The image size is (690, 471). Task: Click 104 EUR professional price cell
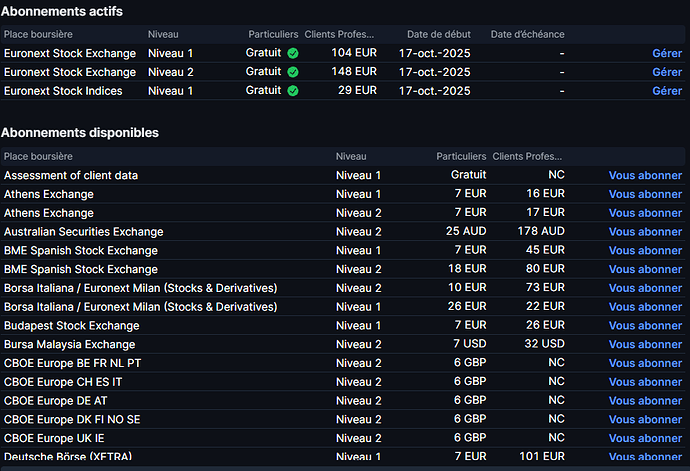[x=354, y=53]
